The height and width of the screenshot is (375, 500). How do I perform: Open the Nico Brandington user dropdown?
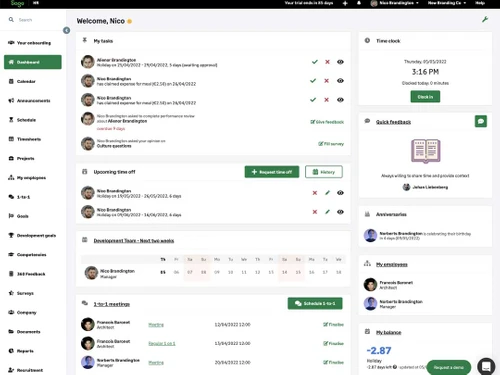[395, 3]
